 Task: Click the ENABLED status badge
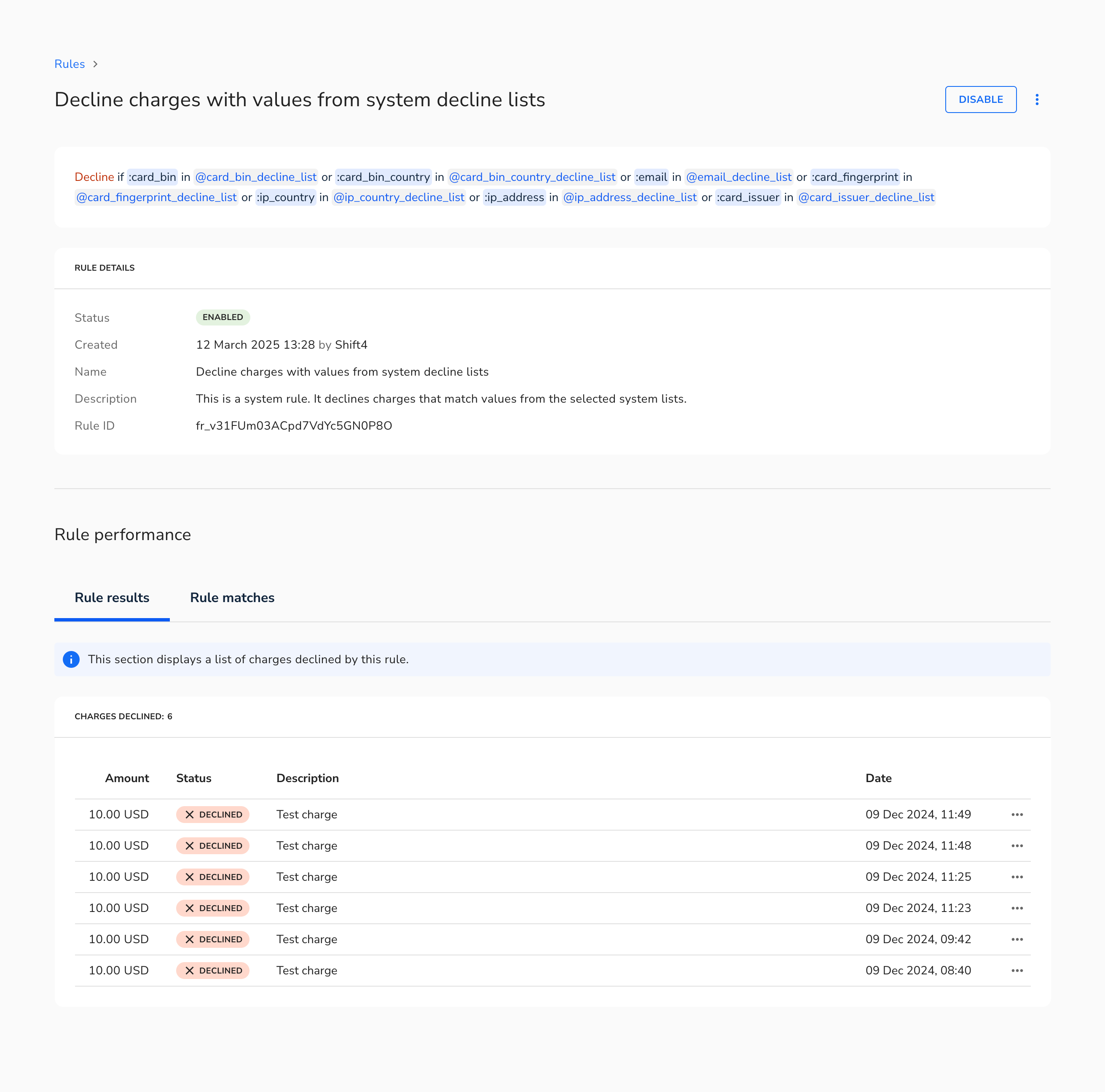coord(223,317)
